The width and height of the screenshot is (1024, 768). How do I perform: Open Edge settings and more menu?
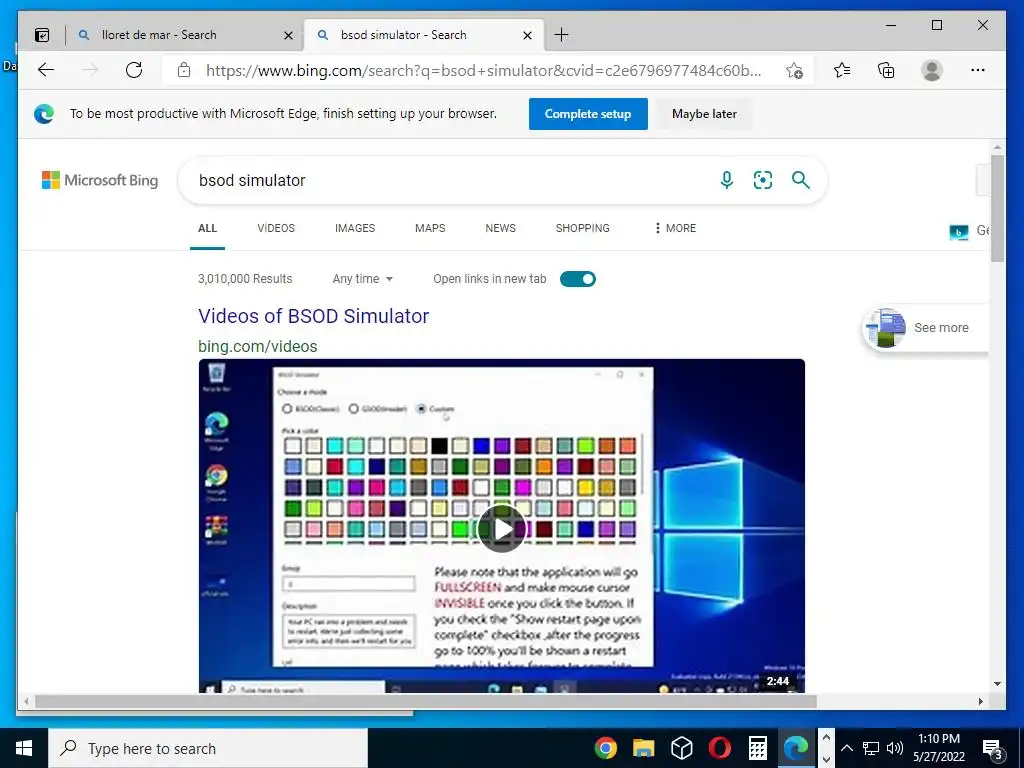tap(978, 70)
